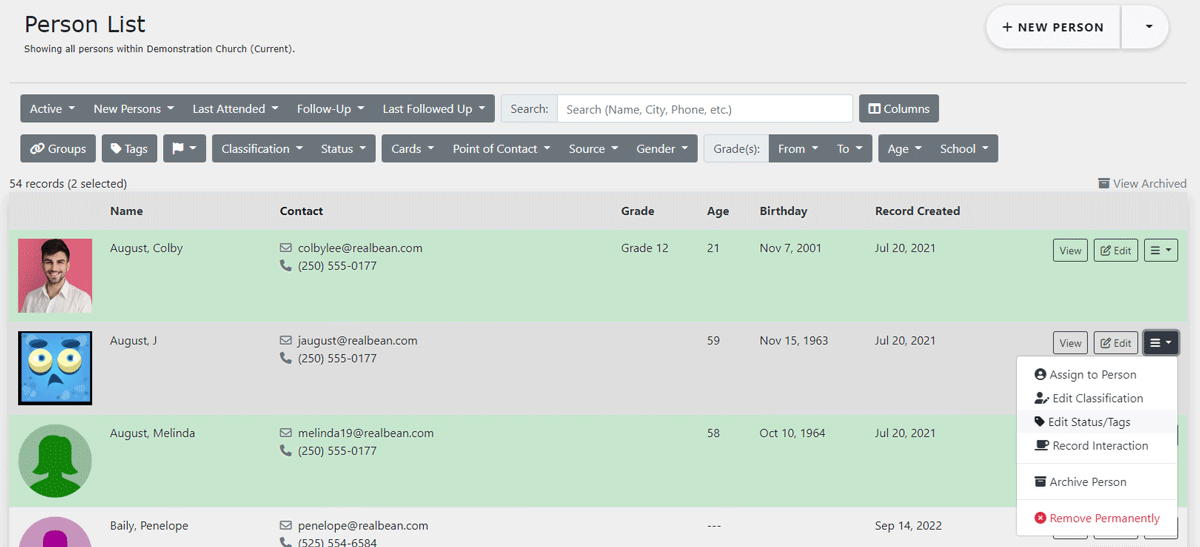The width and height of the screenshot is (1200, 547).
Task: Open the flag filter dropdown
Action: (184, 149)
